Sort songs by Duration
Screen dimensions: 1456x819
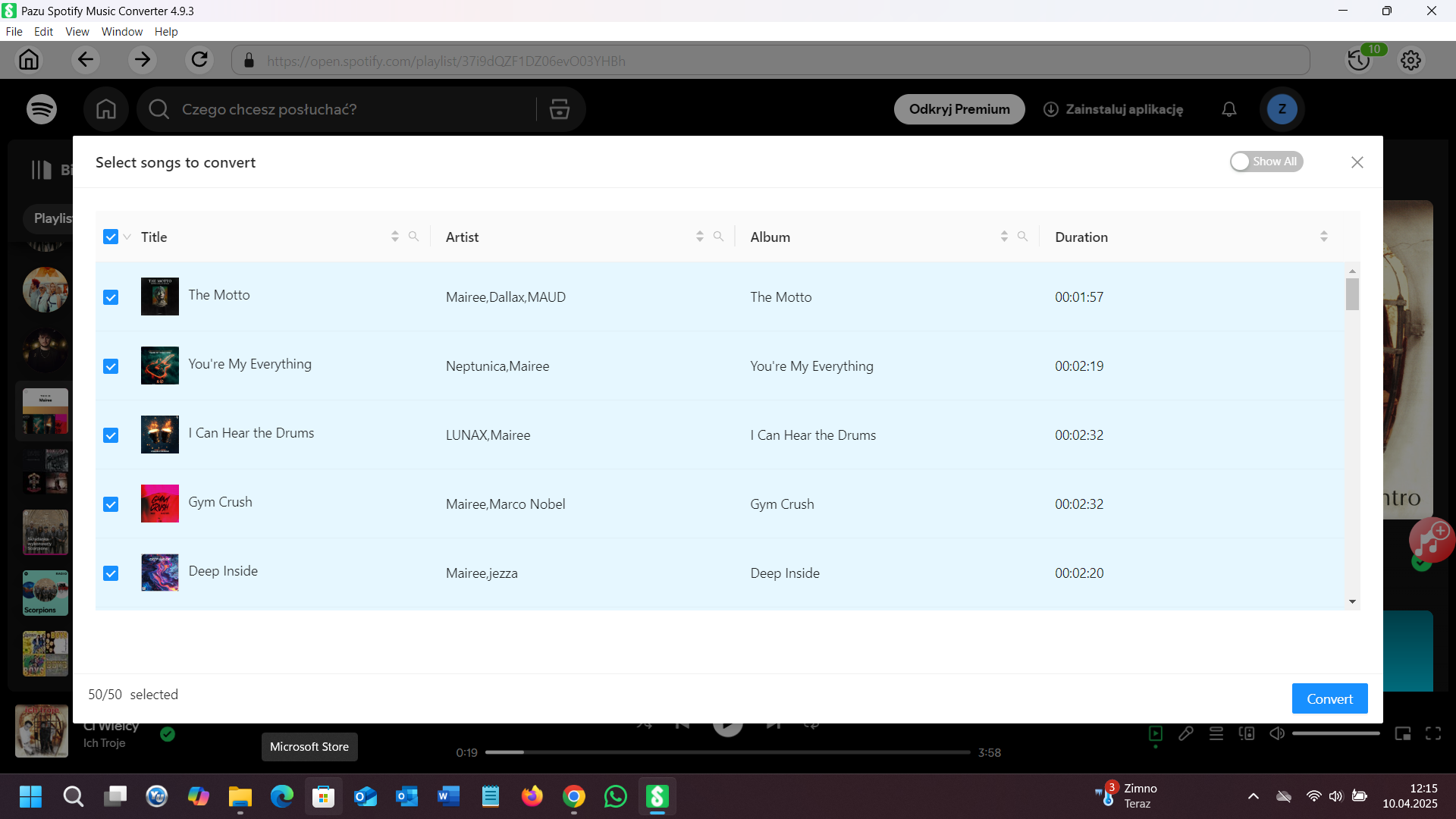coord(1324,237)
